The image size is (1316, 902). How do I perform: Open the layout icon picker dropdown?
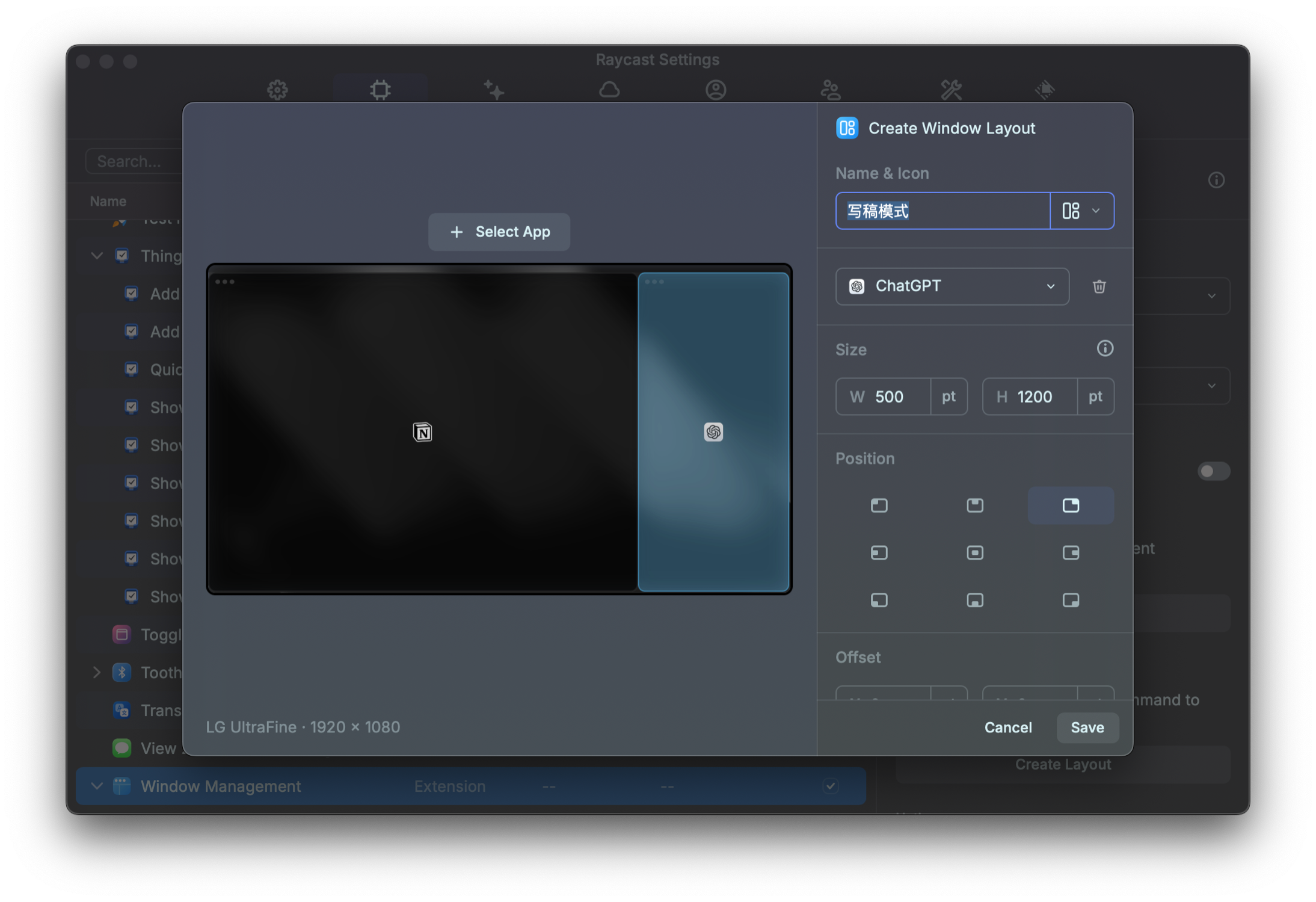pyautogui.click(x=1081, y=211)
